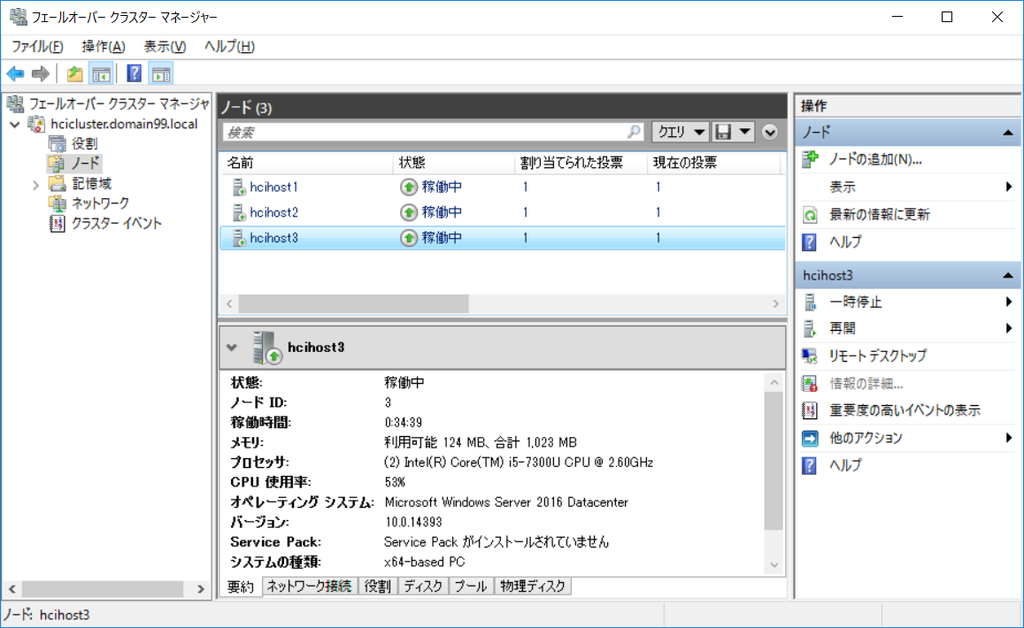Collapse the ノード actions section

(1008, 133)
